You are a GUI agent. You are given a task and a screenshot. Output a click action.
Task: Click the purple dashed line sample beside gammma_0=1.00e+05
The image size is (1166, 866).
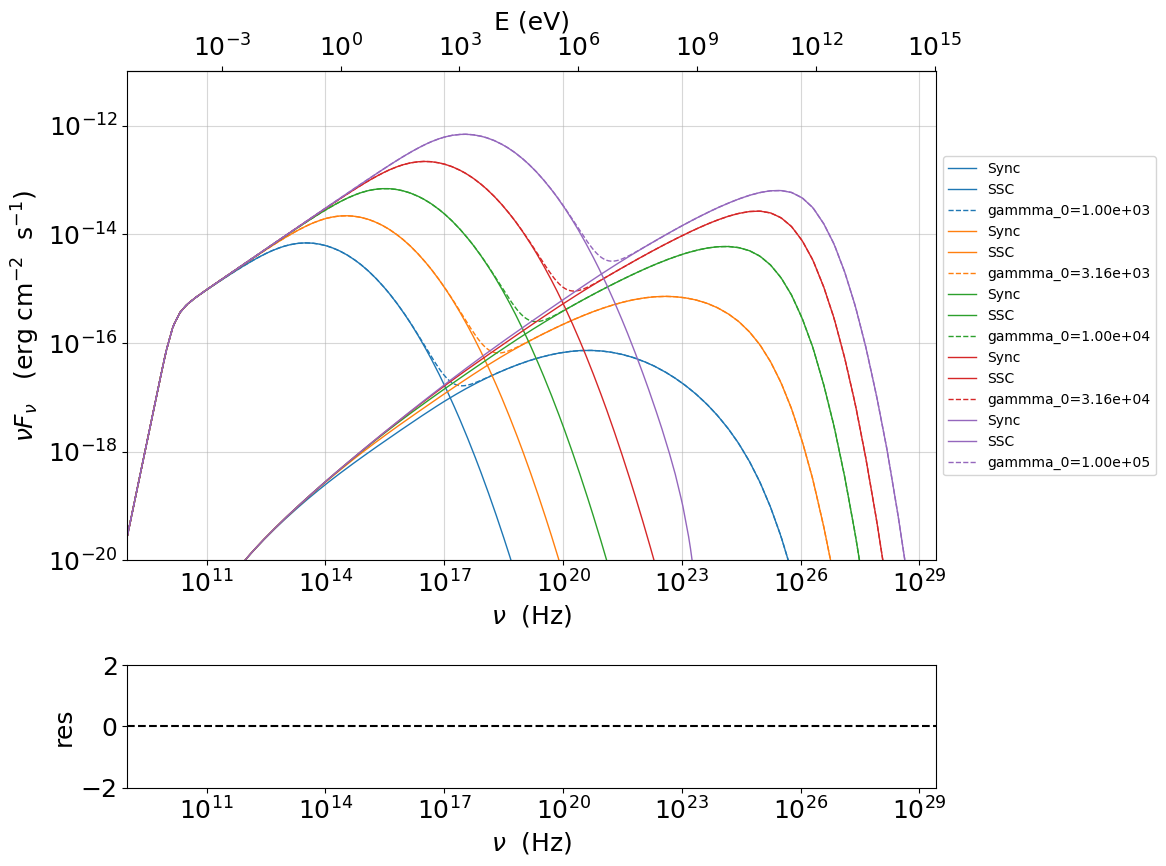tap(962, 463)
